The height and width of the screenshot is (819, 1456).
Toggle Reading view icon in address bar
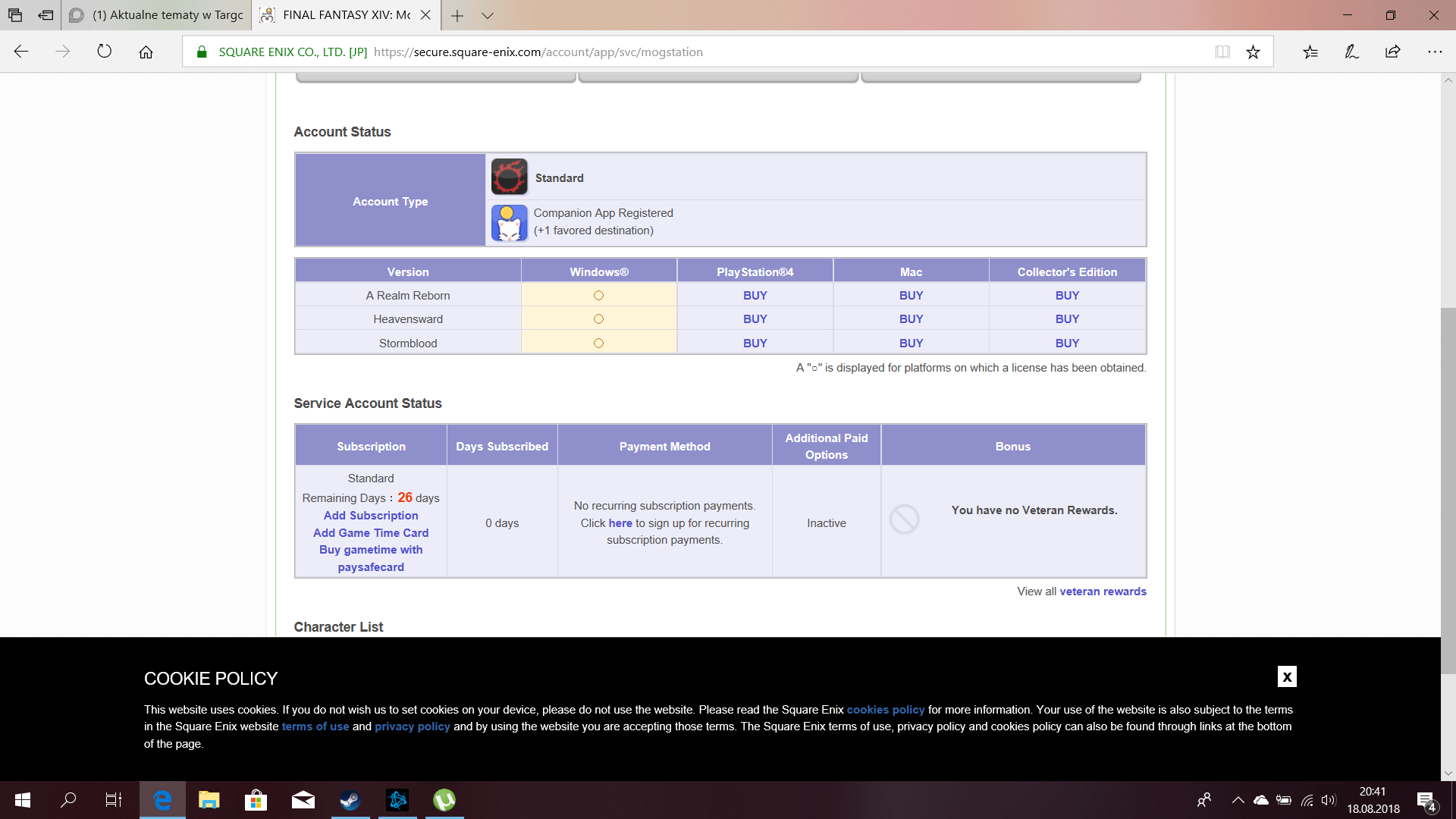(1222, 52)
